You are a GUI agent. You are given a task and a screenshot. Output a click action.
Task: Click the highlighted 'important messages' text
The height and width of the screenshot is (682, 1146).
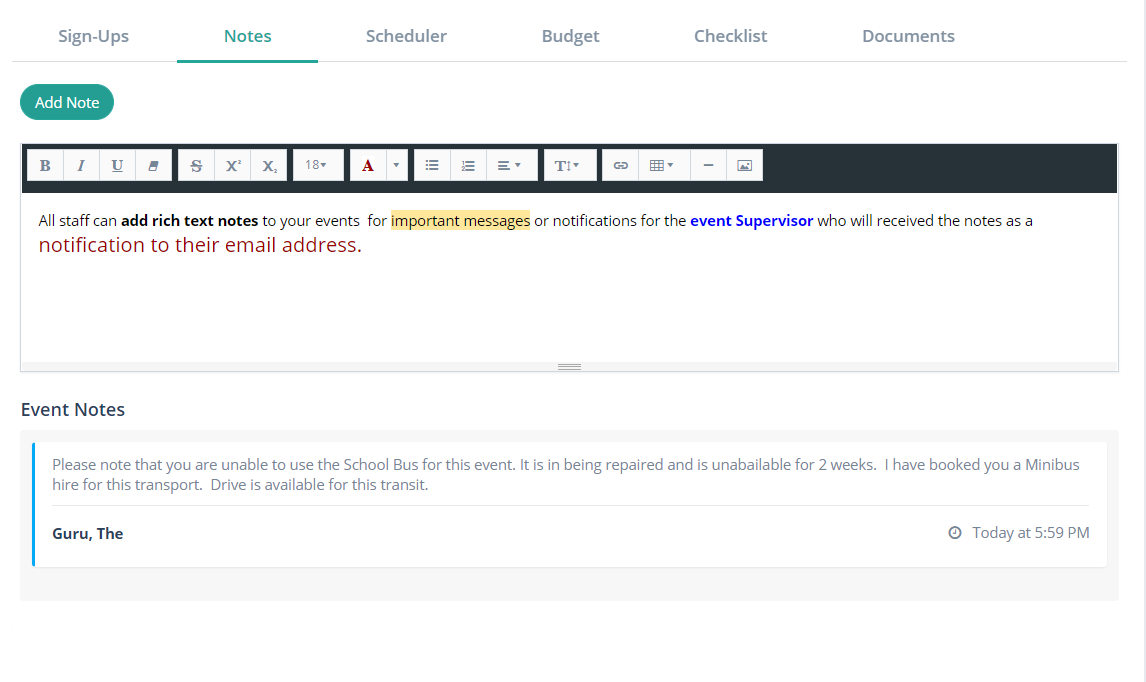click(460, 221)
